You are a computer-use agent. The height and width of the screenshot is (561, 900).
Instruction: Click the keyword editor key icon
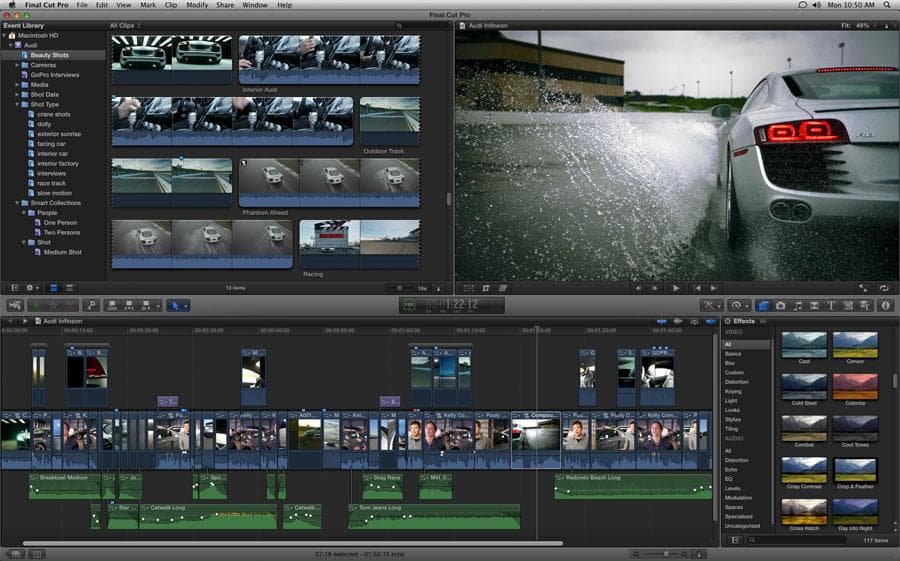pyautogui.click(x=90, y=305)
